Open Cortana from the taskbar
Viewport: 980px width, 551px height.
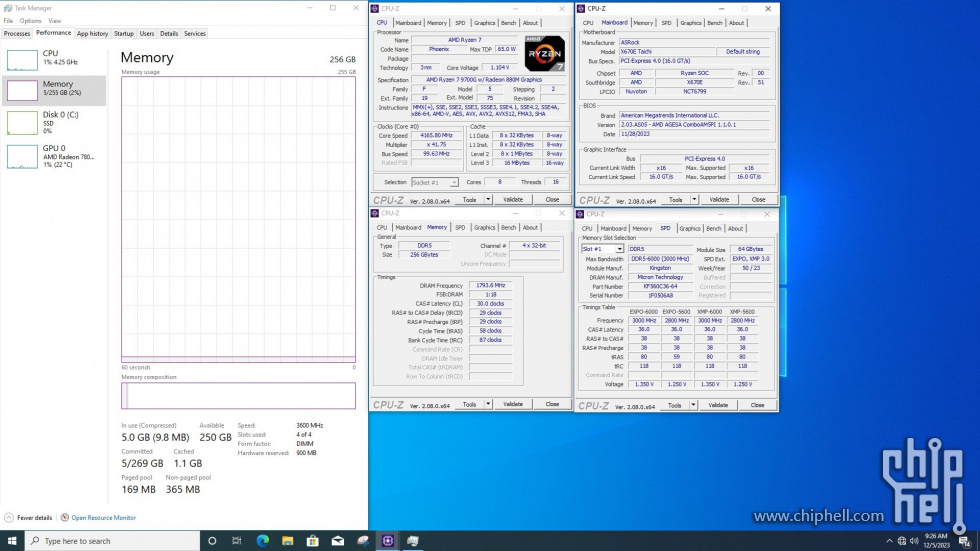click(x=212, y=540)
